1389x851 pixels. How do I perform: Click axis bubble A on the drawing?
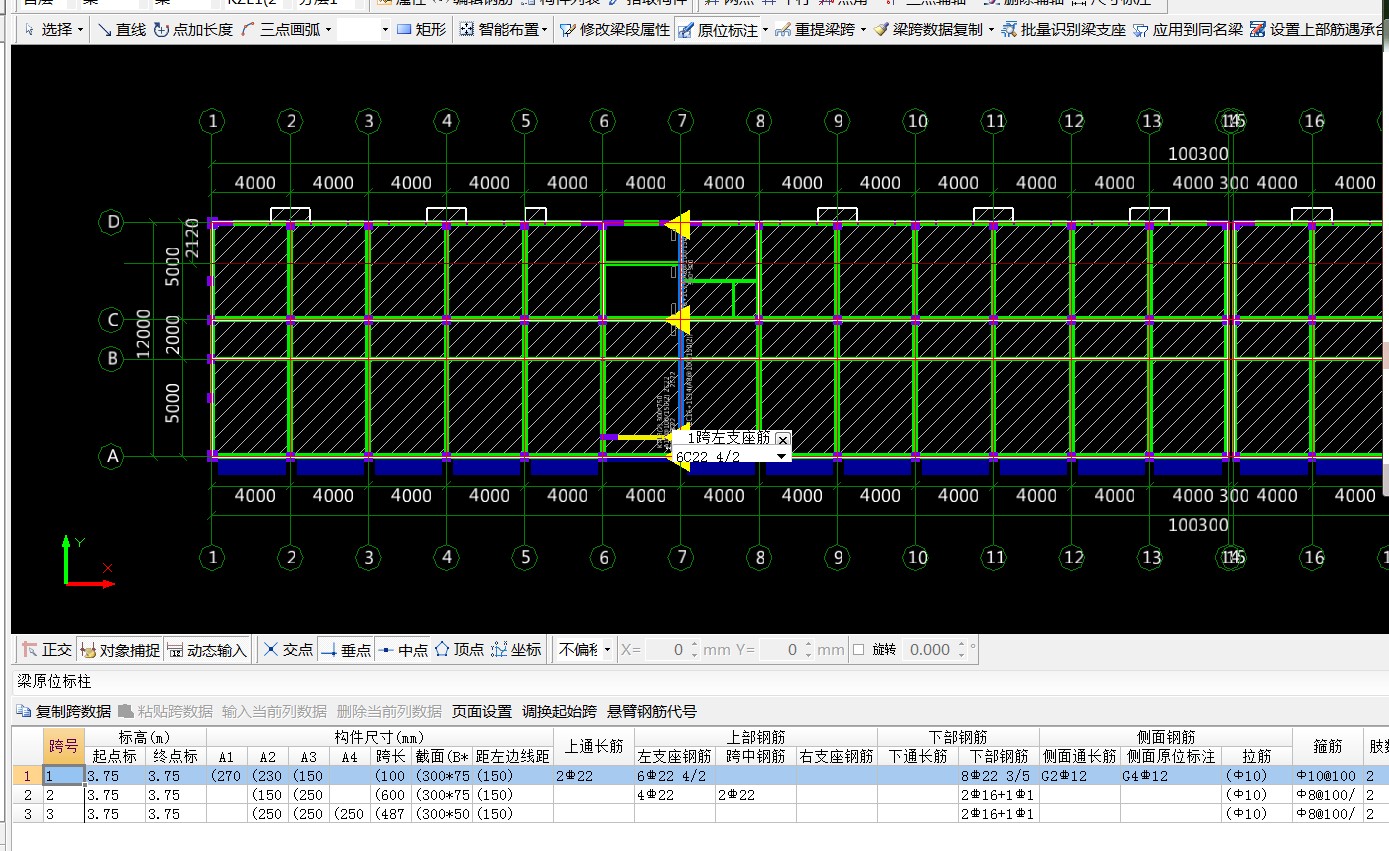113,456
